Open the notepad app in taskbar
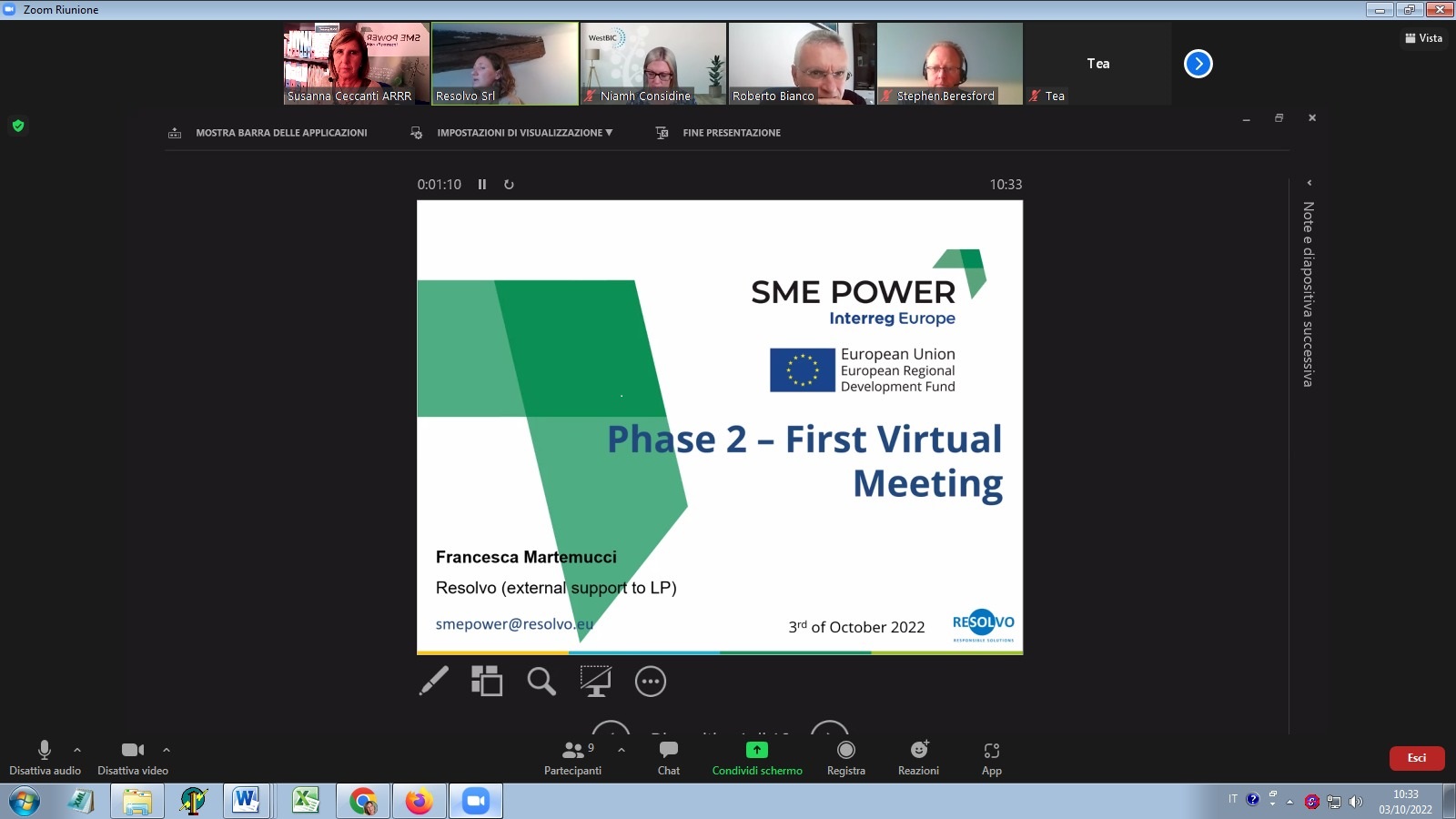Viewport: 1456px width, 819px height. coord(81,802)
